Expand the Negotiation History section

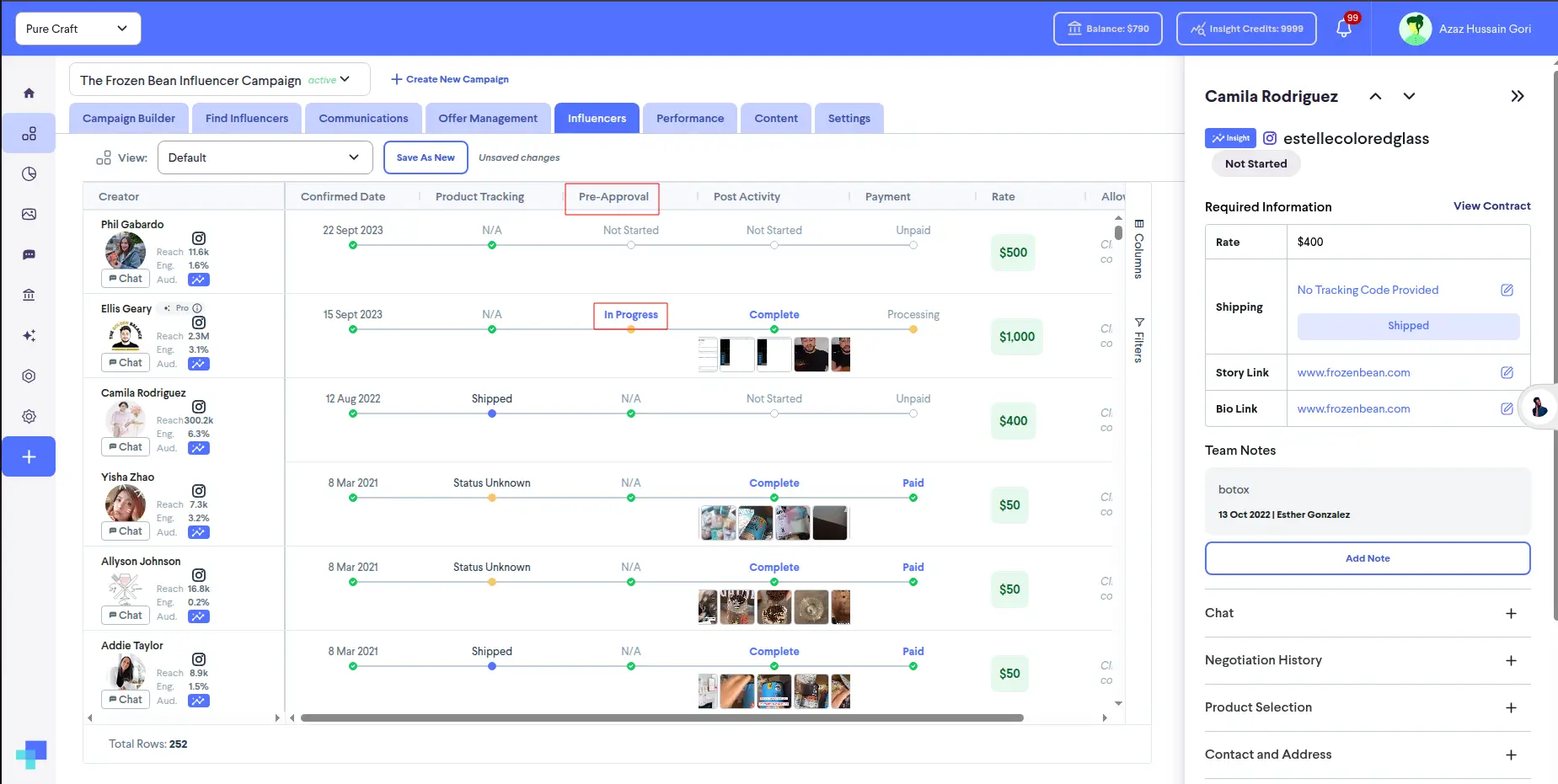pos(1511,661)
